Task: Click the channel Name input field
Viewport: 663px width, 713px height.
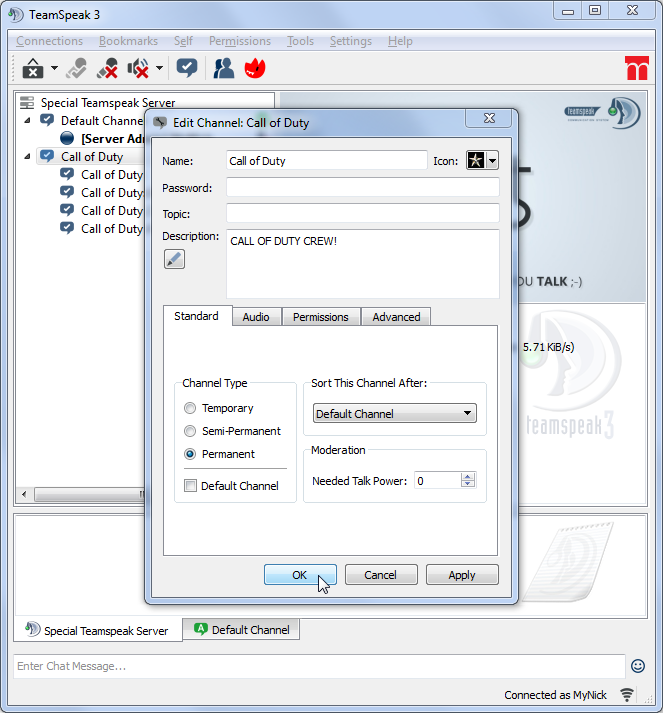Action: point(326,161)
